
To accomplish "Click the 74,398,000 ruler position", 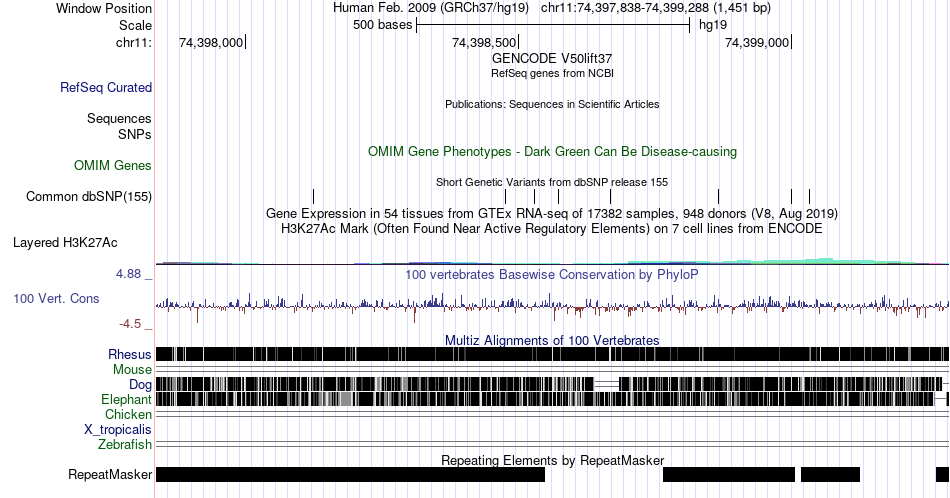I will [211, 42].
